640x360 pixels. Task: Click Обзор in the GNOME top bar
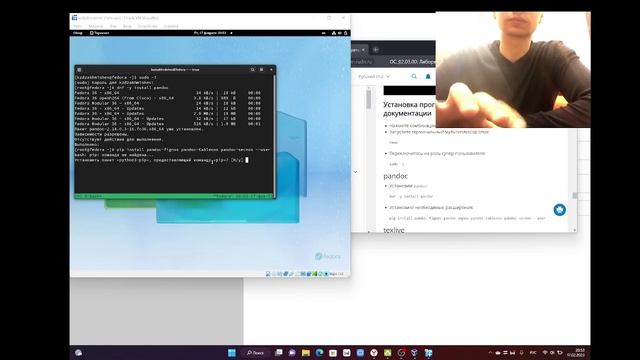tap(78, 33)
